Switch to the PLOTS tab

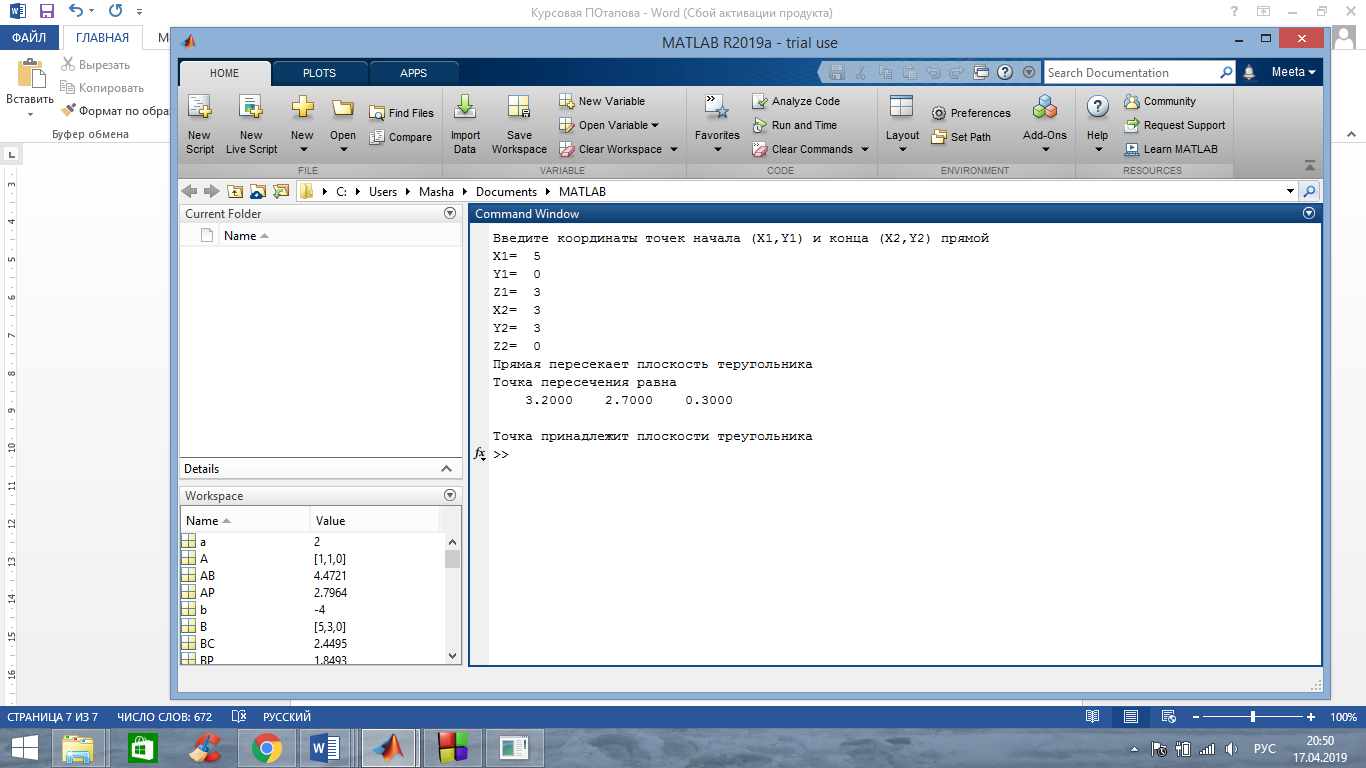320,73
